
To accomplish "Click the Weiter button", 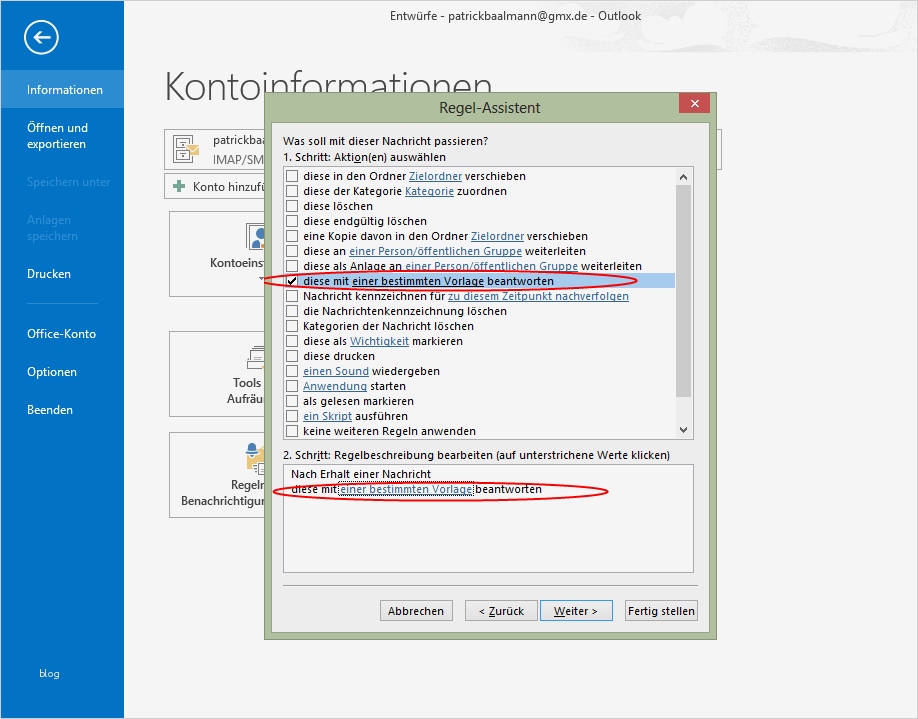I will 576,610.
